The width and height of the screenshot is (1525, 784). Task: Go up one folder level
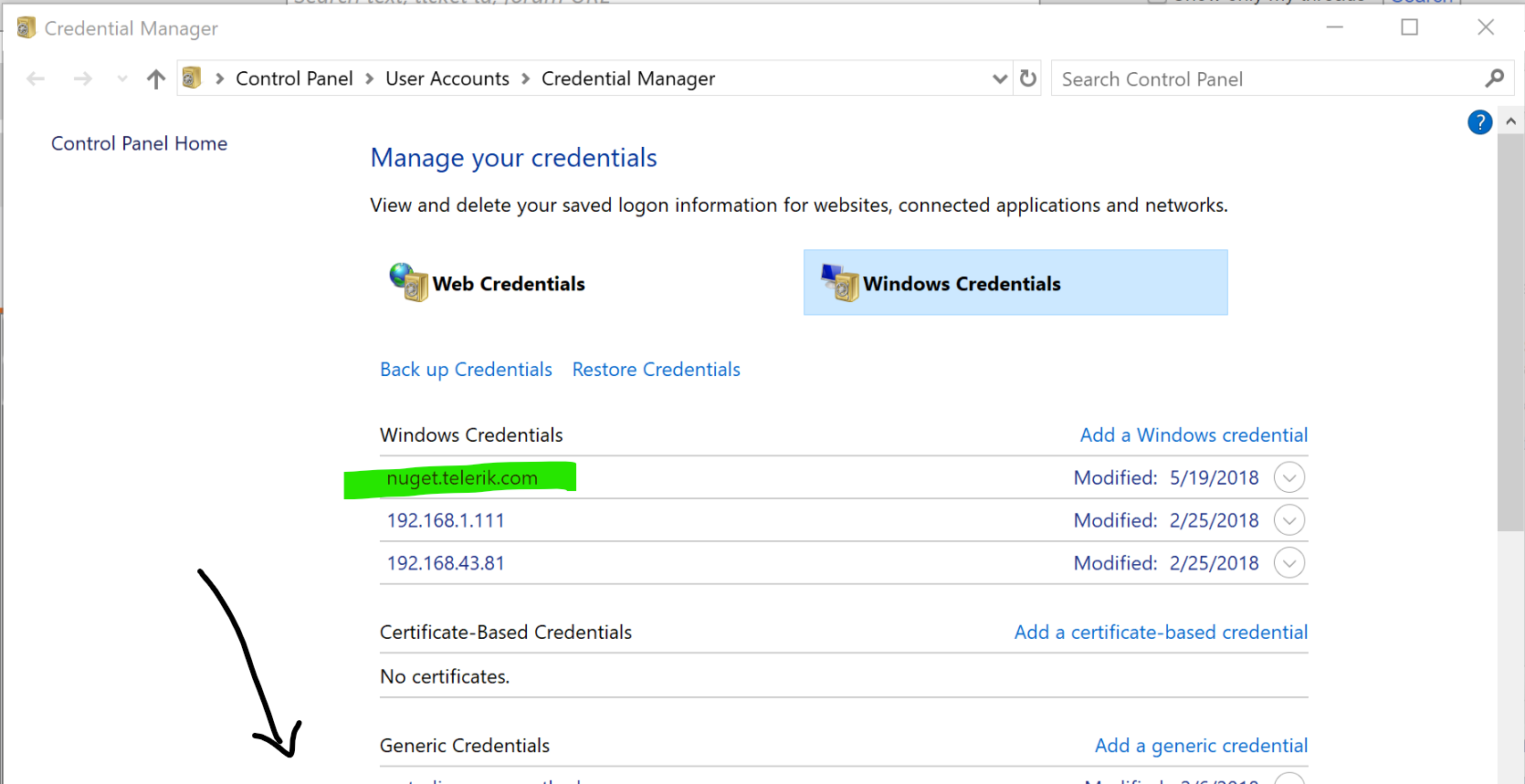156,79
